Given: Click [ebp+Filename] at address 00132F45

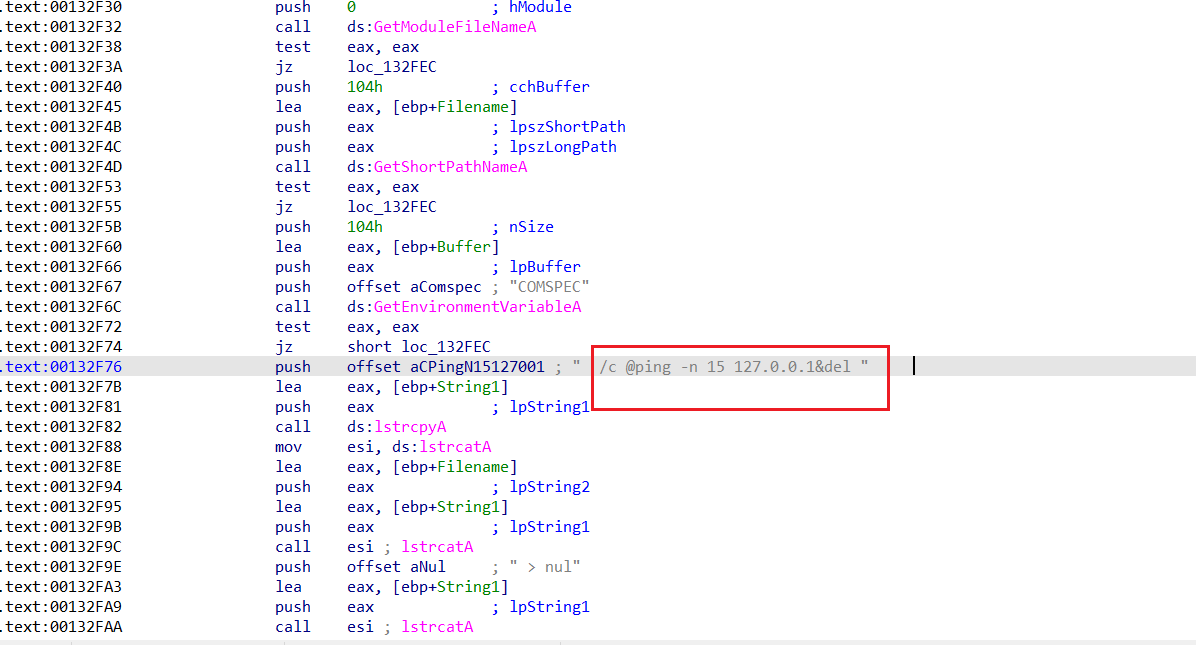Looking at the screenshot, I should pyautogui.click(x=455, y=107).
